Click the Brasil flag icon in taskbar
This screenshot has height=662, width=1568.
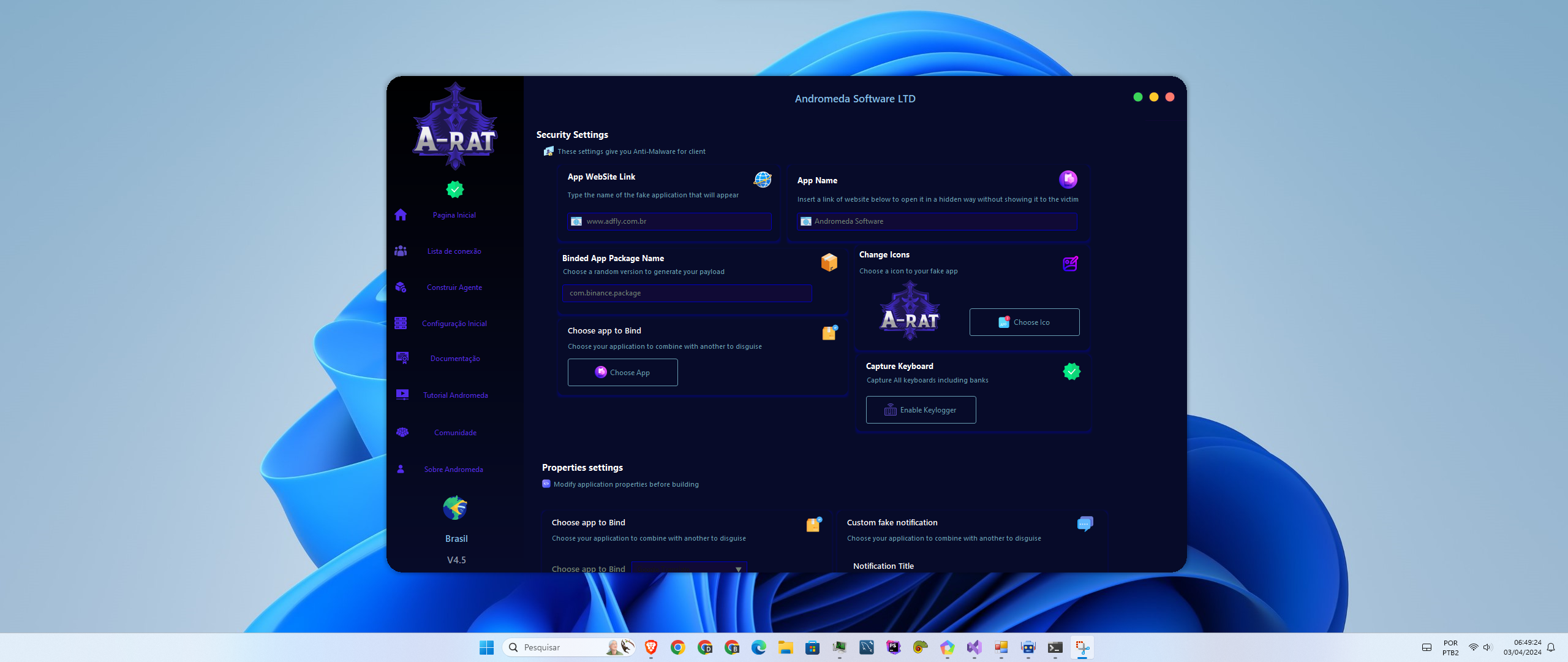point(455,508)
